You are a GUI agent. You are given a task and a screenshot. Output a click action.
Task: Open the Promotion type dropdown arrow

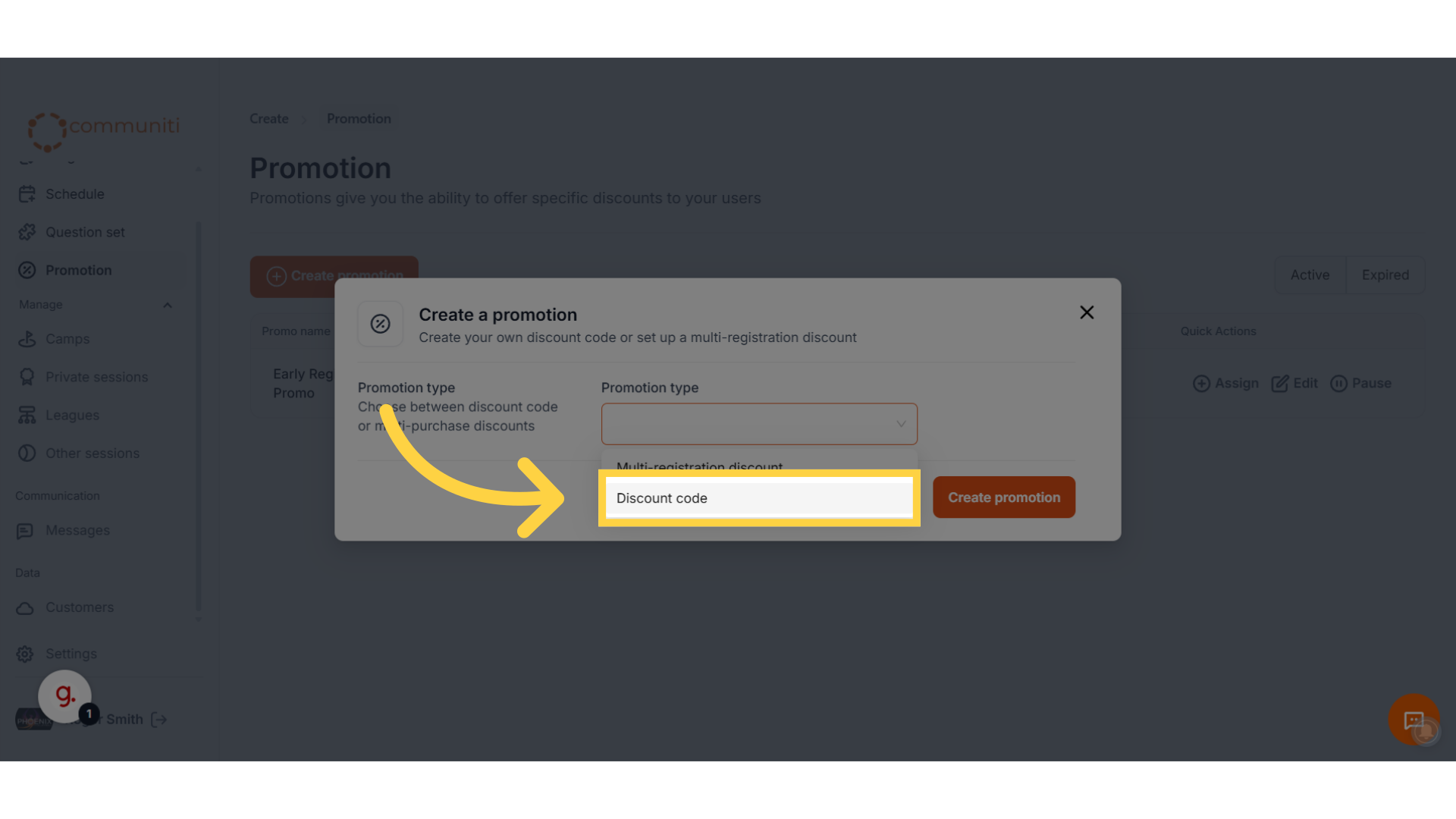click(901, 424)
